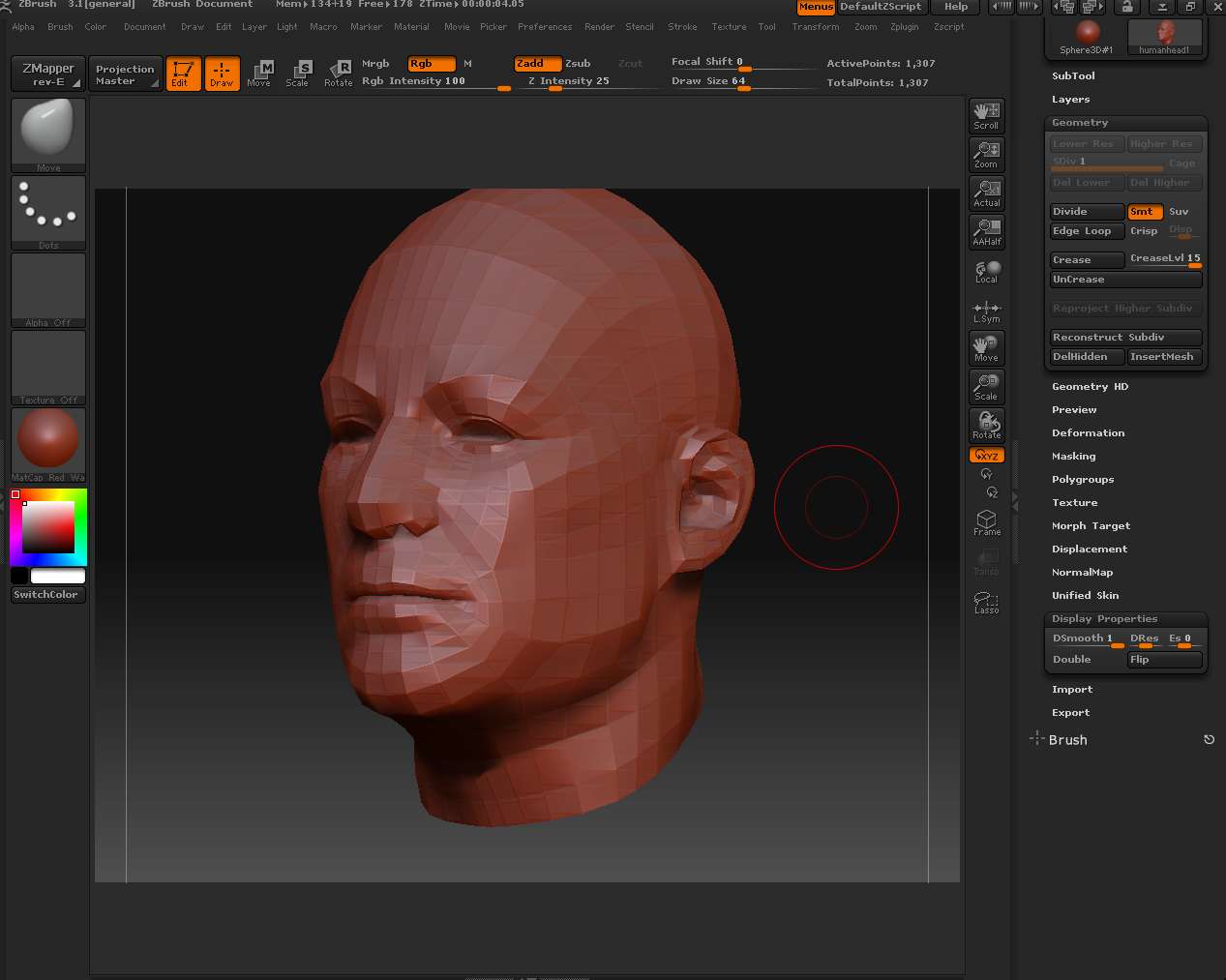Screen dimensions: 1226x980
Task: Enable the Double display property
Action: [1071, 659]
